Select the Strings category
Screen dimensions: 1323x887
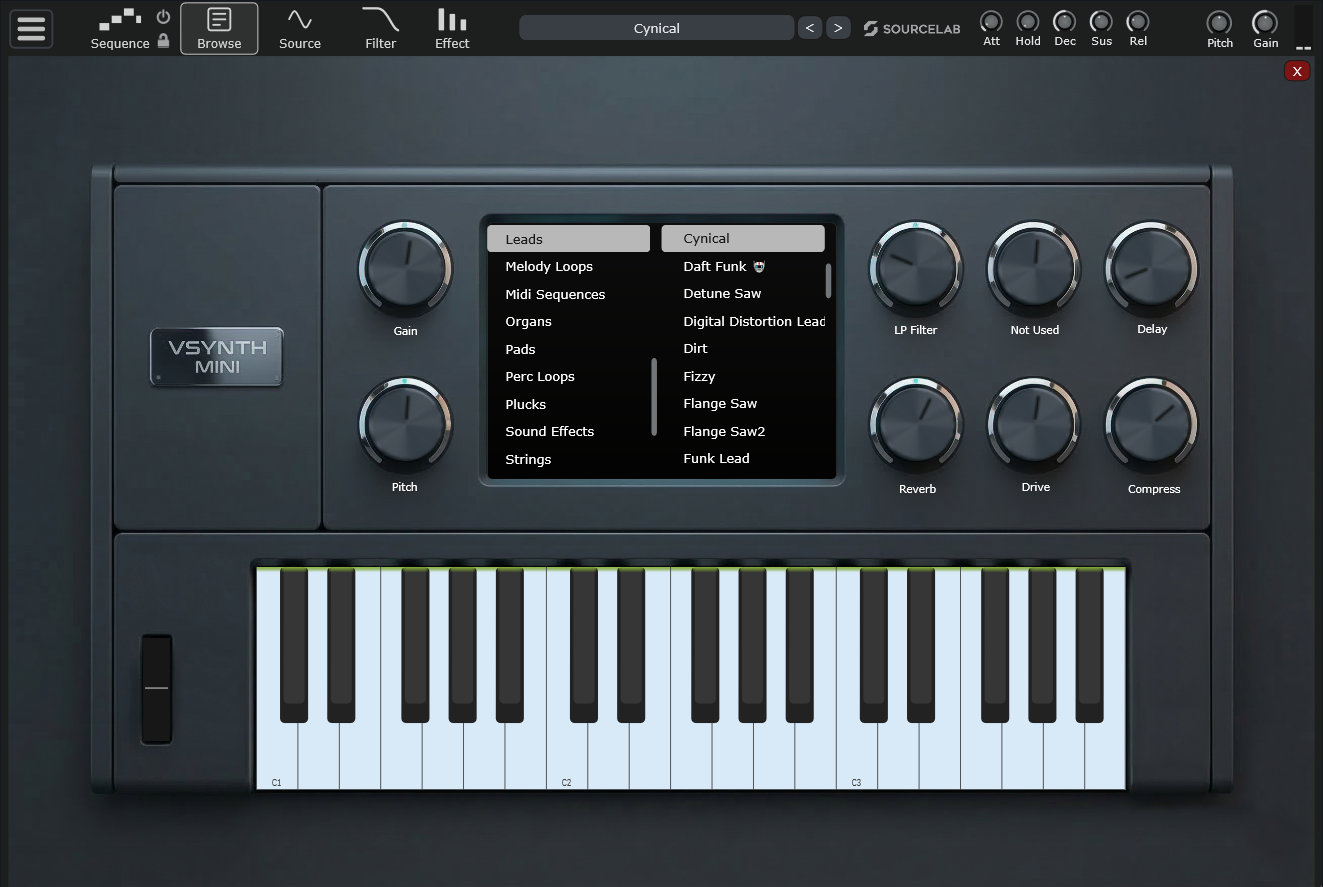528,459
